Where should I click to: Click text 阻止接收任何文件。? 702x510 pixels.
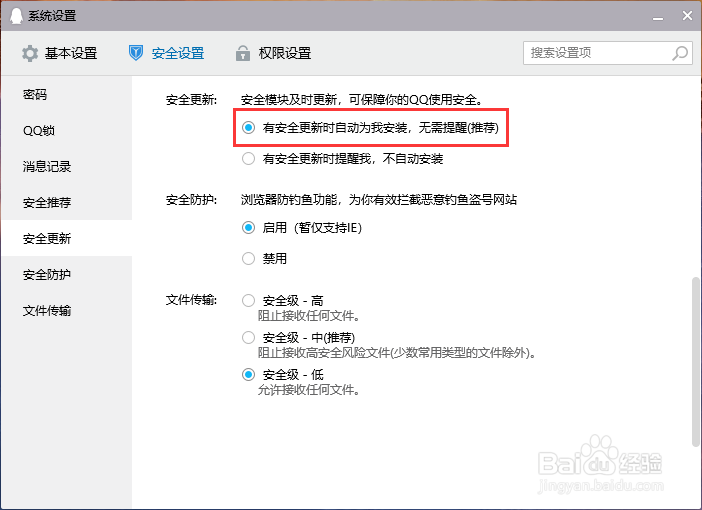point(309,316)
